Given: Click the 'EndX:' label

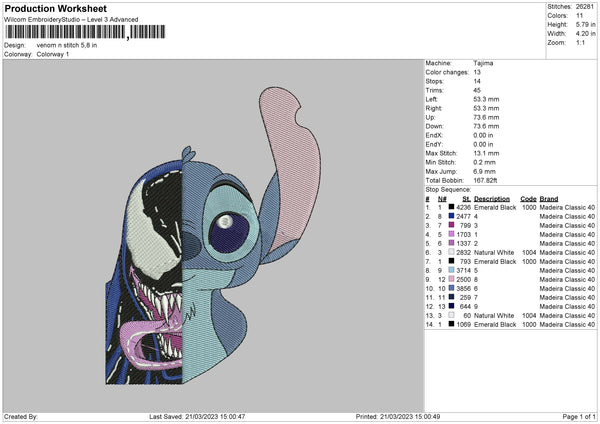Looking at the screenshot, I should 434,135.
